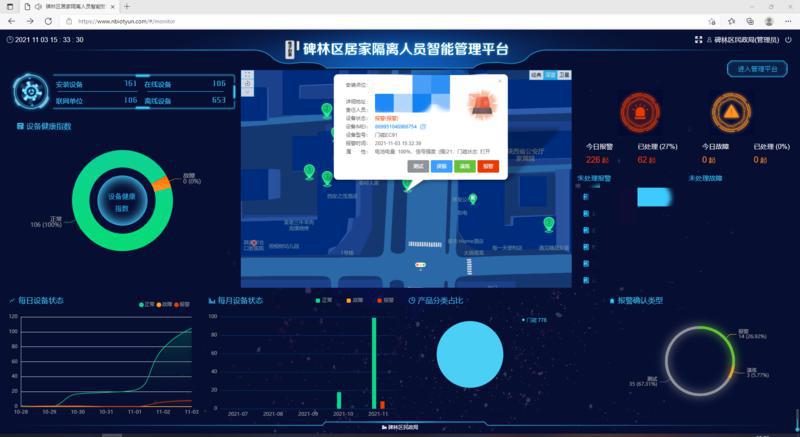Click the browser refresh button

click(41, 20)
